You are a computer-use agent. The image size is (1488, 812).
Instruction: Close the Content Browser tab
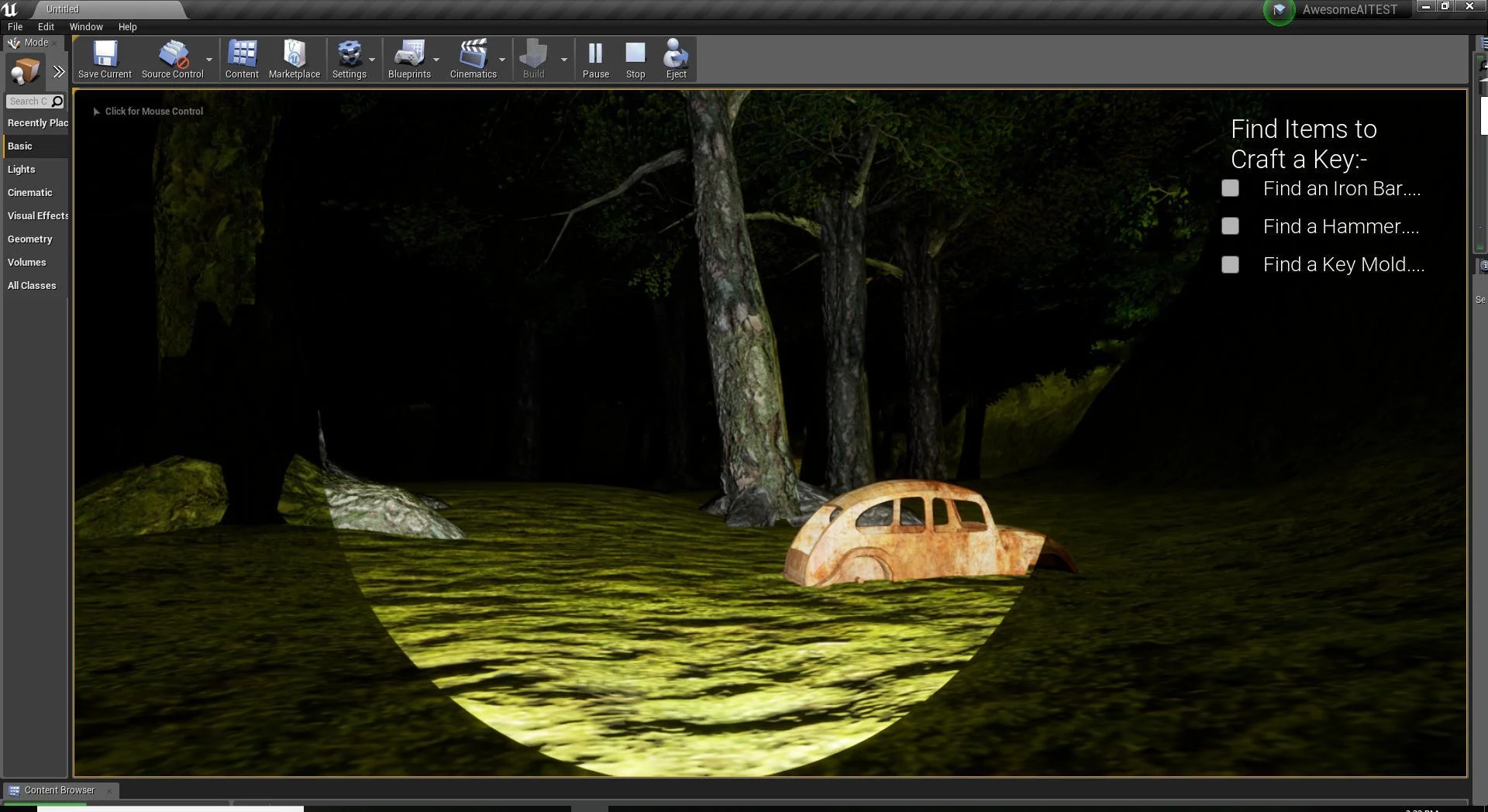pyautogui.click(x=109, y=791)
